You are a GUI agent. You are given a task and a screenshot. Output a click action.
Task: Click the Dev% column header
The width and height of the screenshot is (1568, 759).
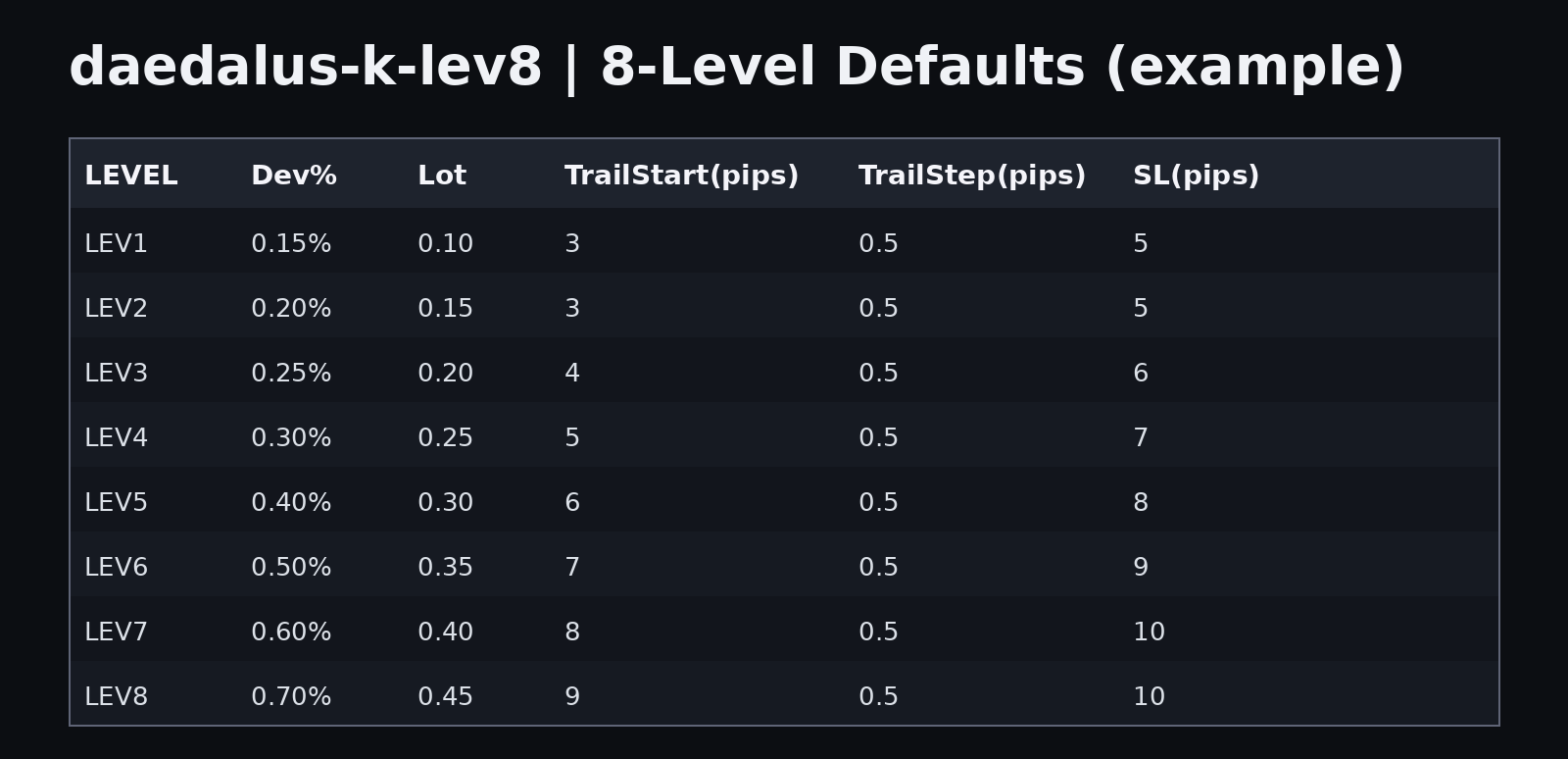(x=294, y=177)
